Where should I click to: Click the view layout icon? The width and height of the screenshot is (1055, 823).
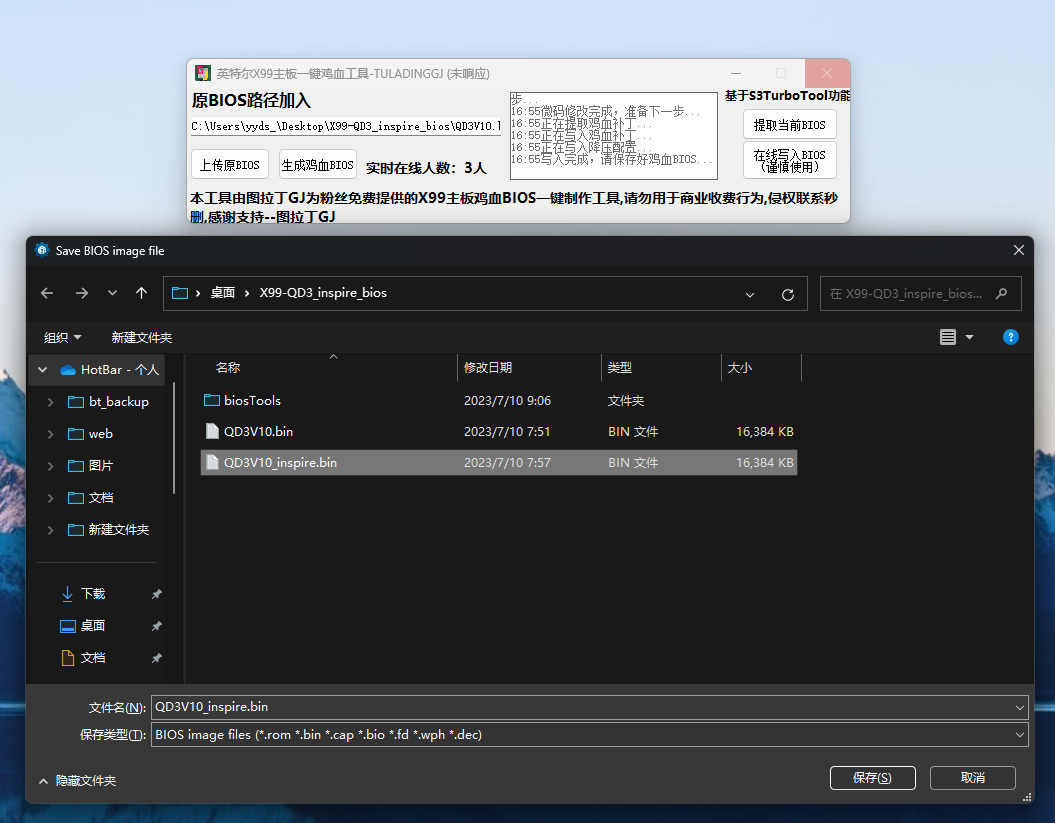(948, 337)
